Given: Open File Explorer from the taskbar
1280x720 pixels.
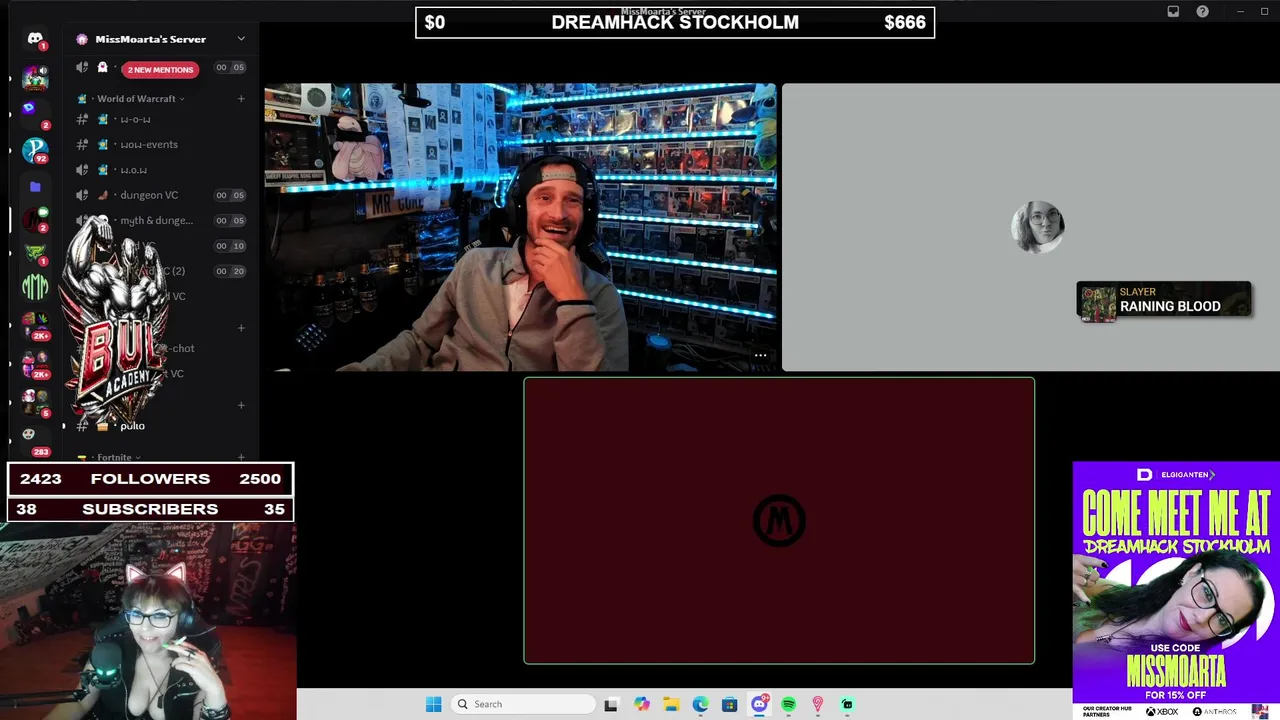Looking at the screenshot, I should [x=671, y=704].
